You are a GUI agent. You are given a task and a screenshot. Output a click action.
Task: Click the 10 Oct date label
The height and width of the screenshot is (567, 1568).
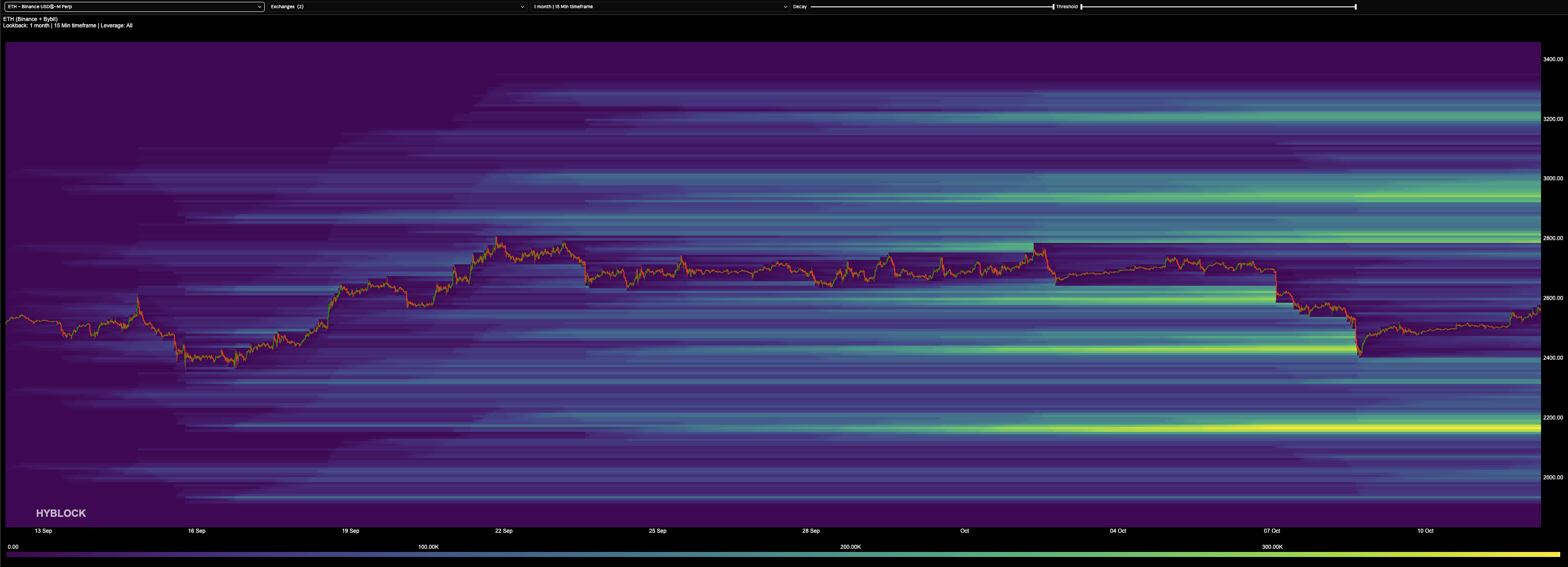(1425, 531)
